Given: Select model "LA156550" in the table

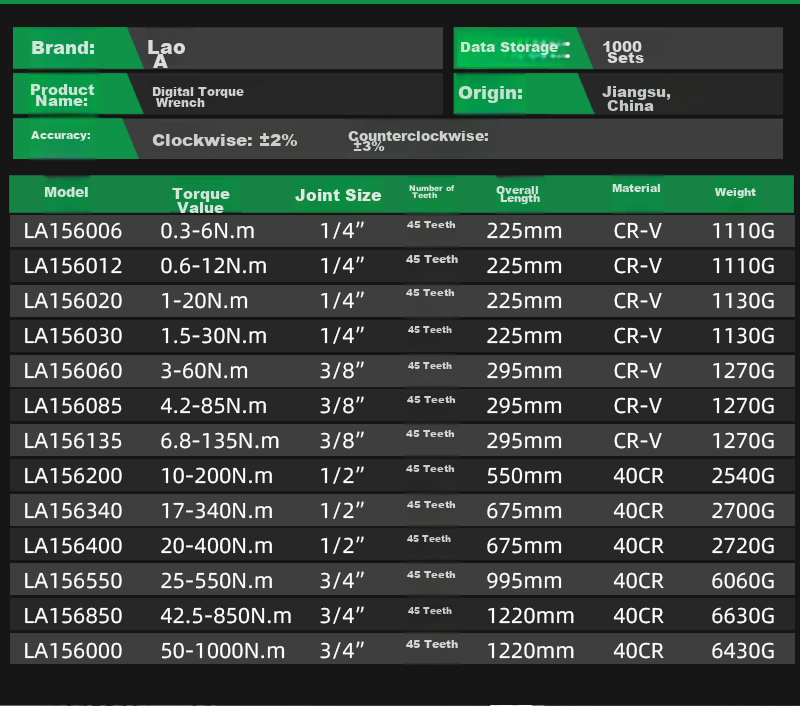Looking at the screenshot, I should (73, 581).
